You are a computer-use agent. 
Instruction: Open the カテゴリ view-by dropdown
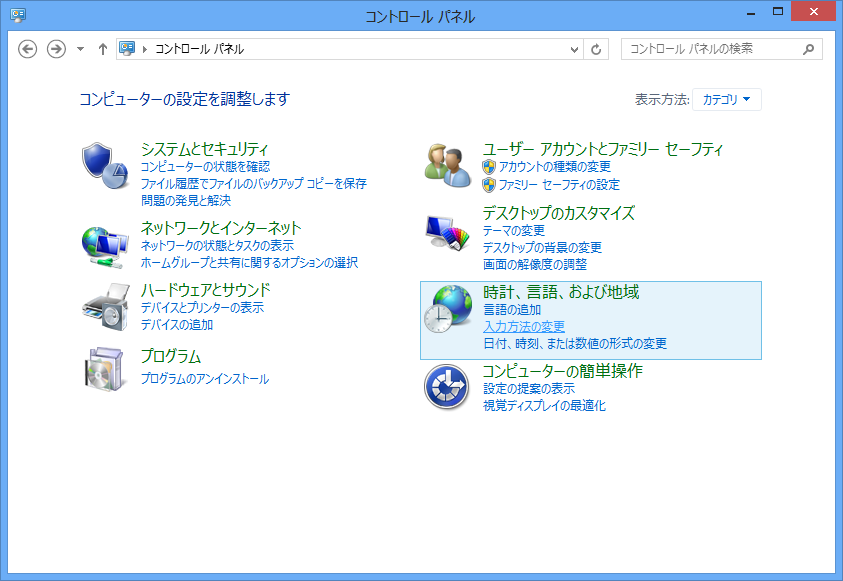[x=726, y=99]
